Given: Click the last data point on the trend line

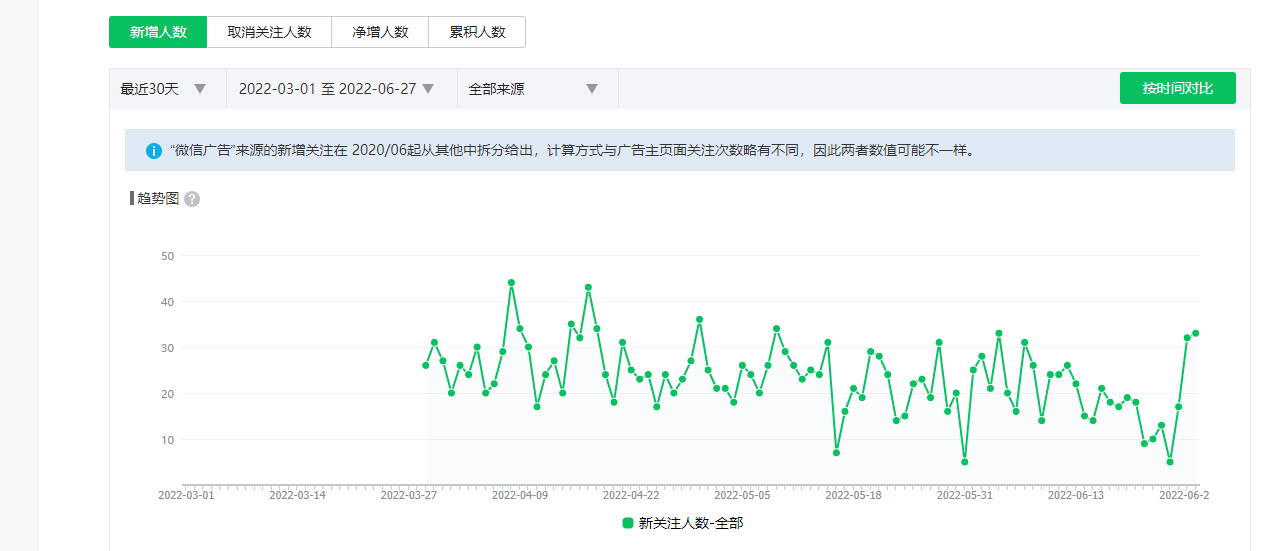Looking at the screenshot, I should 1195,333.
